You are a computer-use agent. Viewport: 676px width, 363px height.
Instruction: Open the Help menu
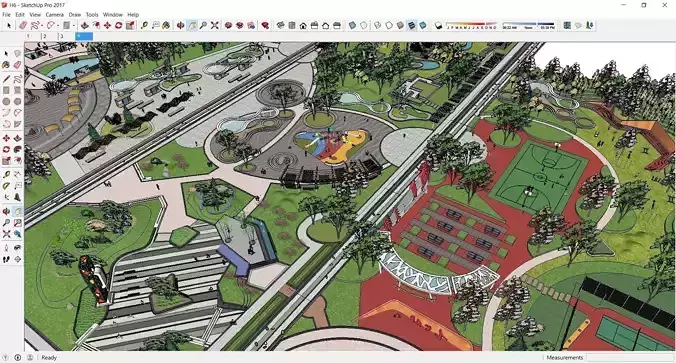click(133, 14)
